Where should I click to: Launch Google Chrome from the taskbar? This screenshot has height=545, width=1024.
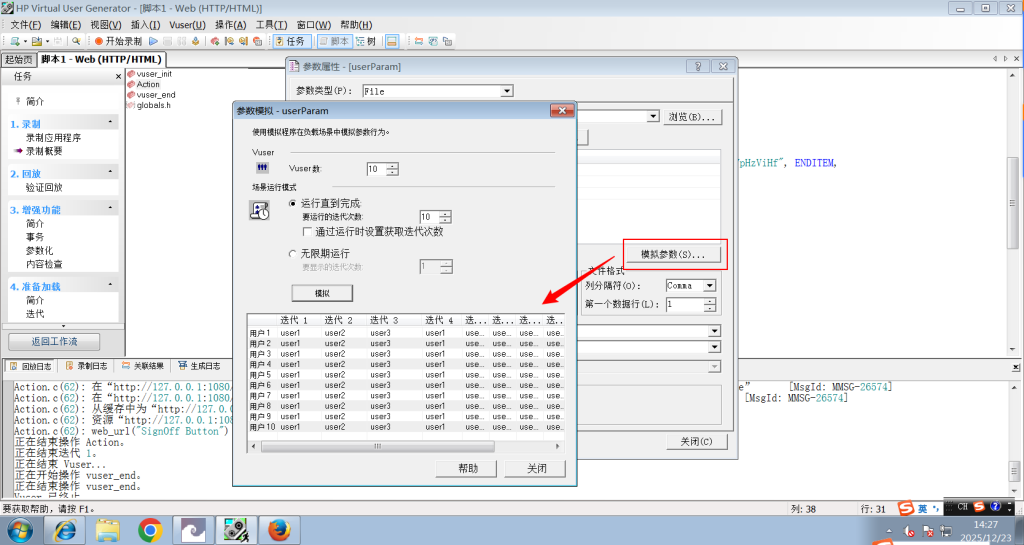150,529
